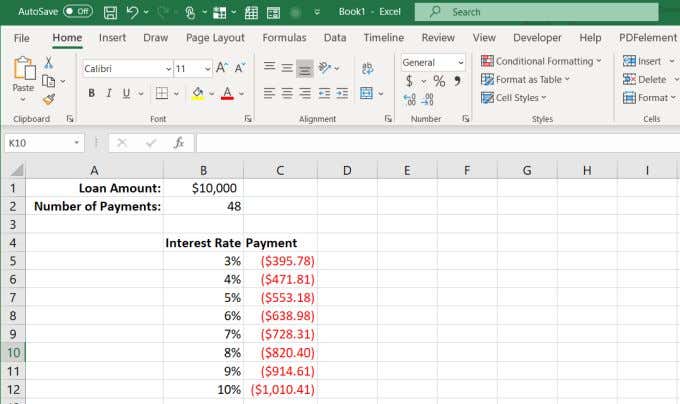Click Align Left icon
Image resolution: width=680 pixels, height=404 pixels.
(269, 93)
